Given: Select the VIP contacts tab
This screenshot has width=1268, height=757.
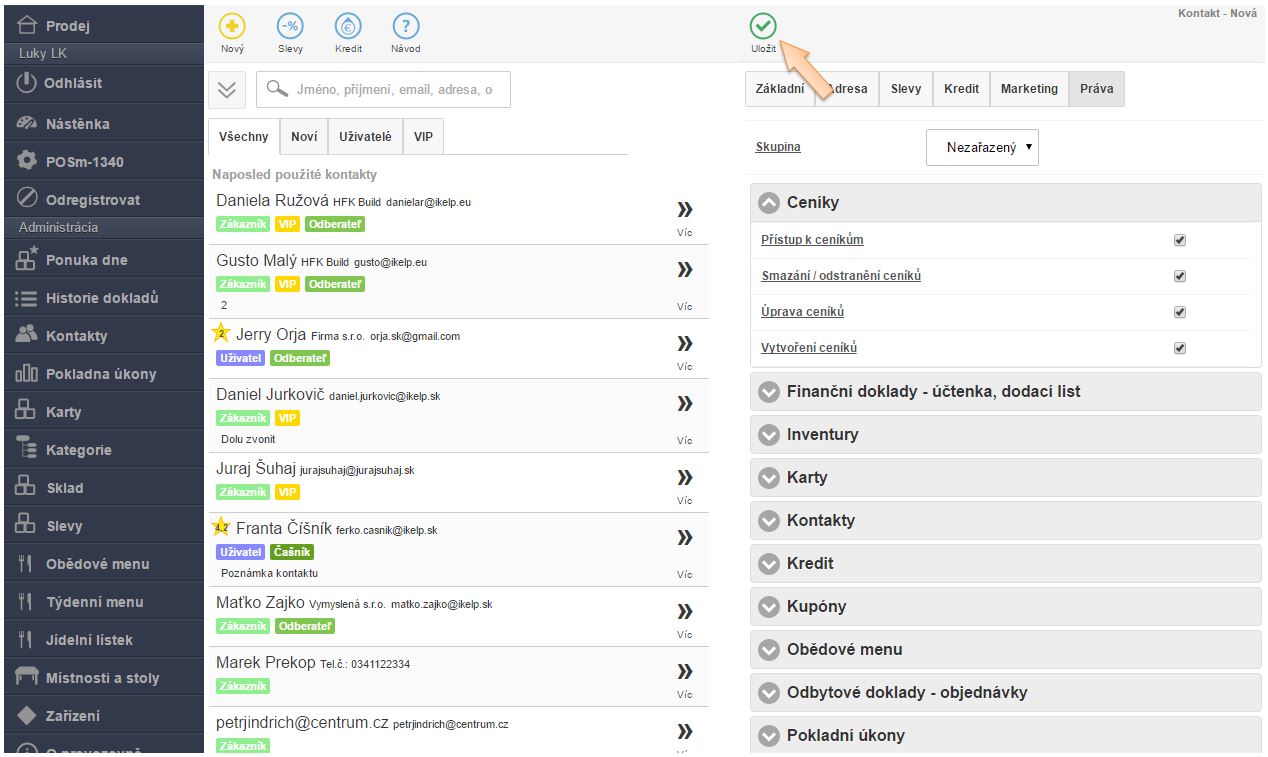Looking at the screenshot, I should point(423,137).
